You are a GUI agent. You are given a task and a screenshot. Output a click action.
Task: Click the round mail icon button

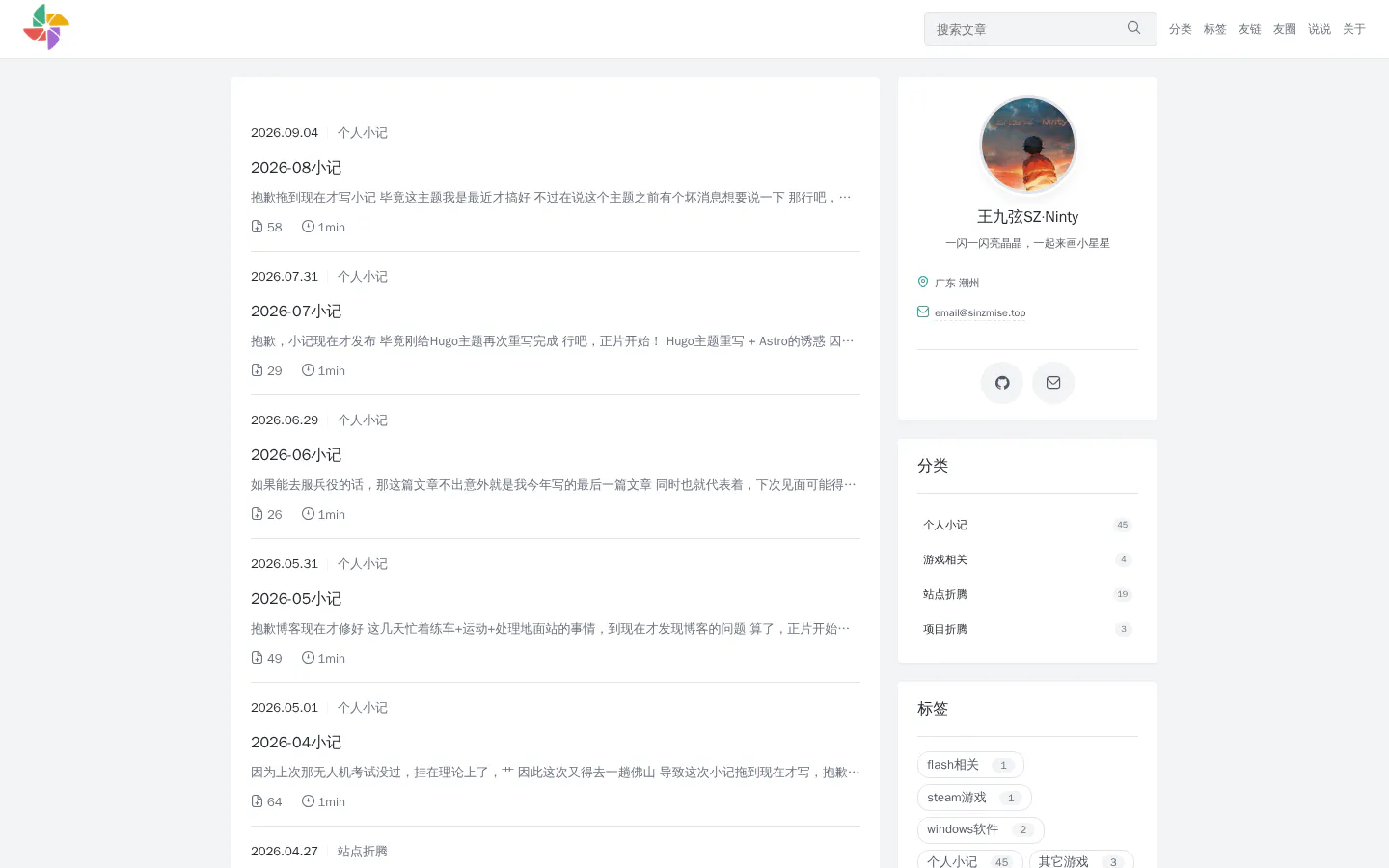click(x=1053, y=383)
